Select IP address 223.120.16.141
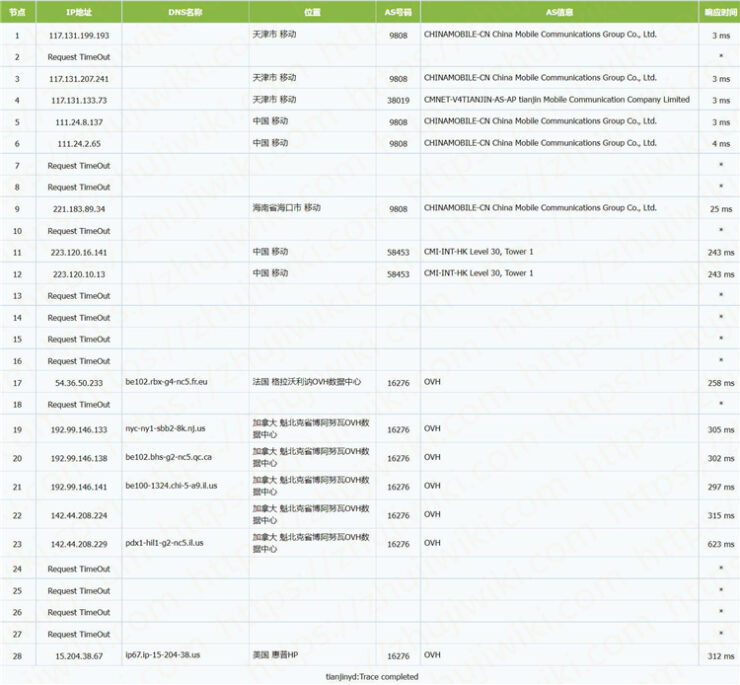Image resolution: width=740 pixels, height=685 pixels. [79, 253]
